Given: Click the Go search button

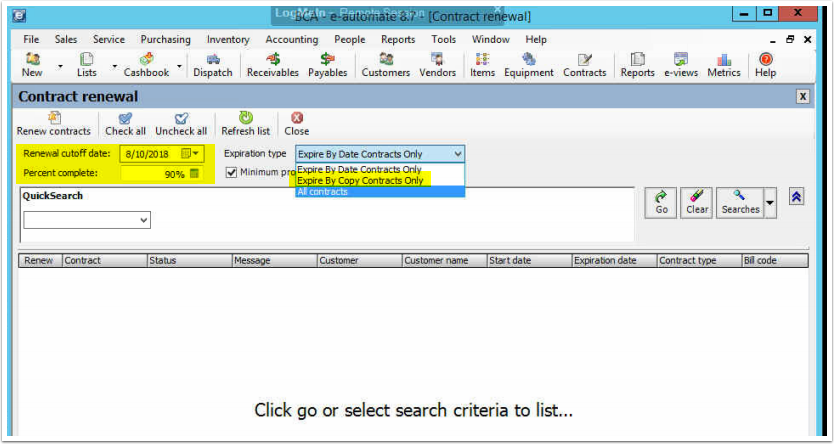Looking at the screenshot, I should (x=661, y=203).
